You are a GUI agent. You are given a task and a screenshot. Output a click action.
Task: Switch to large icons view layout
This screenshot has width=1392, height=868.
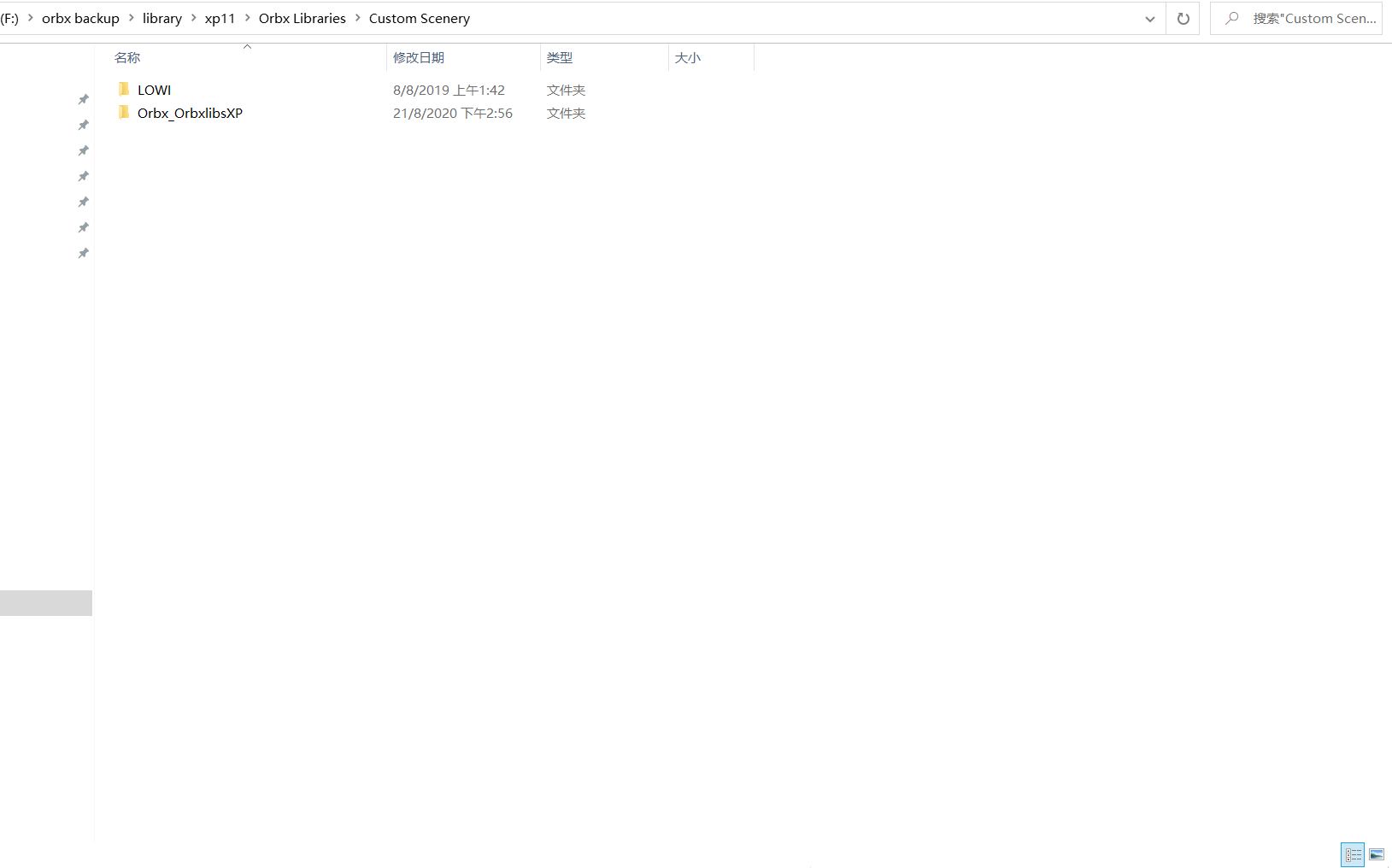tap(1377, 854)
